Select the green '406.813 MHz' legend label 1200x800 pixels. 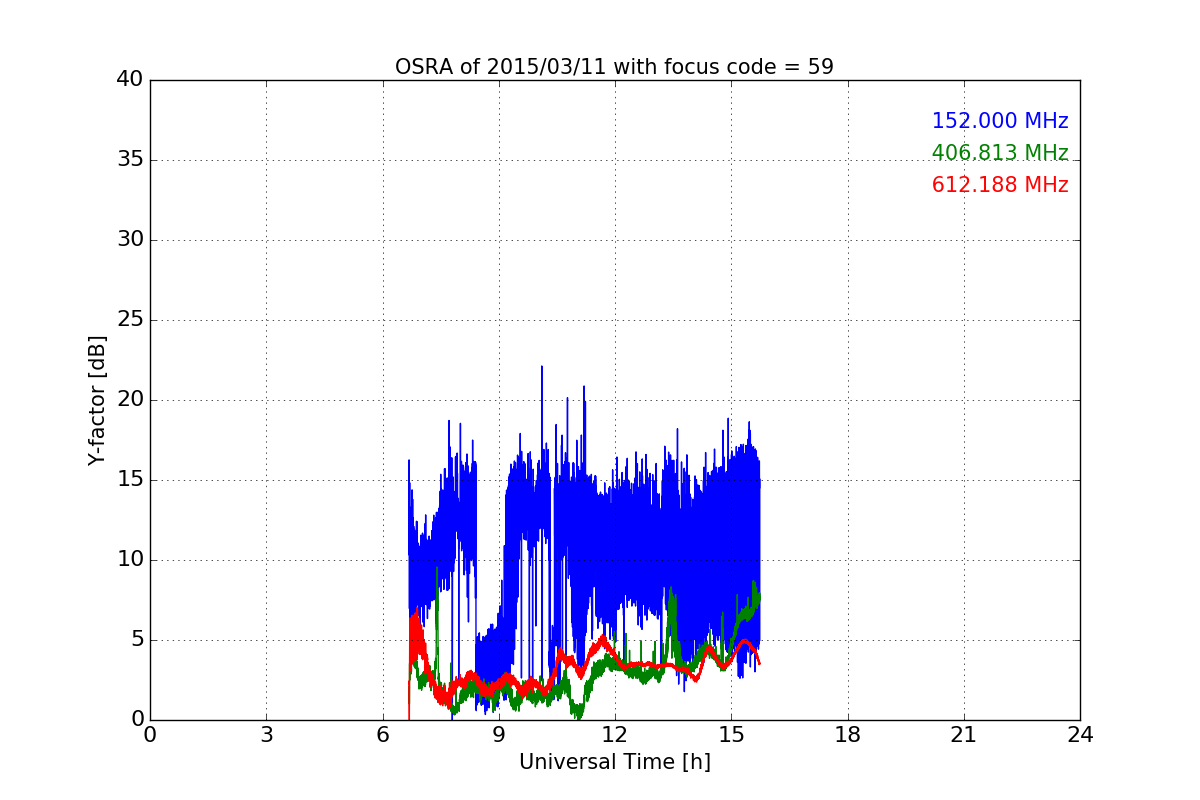[1000, 153]
